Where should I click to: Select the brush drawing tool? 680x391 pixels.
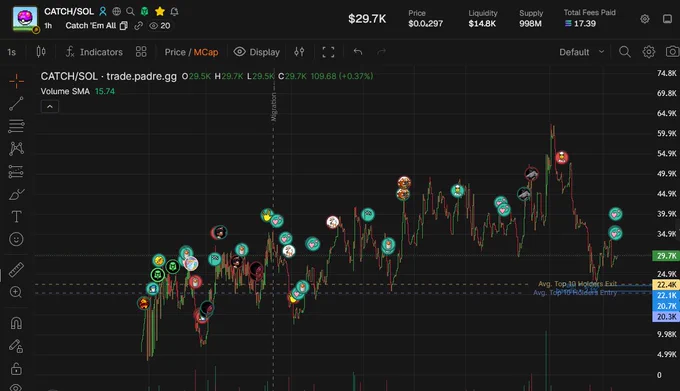tap(16, 194)
